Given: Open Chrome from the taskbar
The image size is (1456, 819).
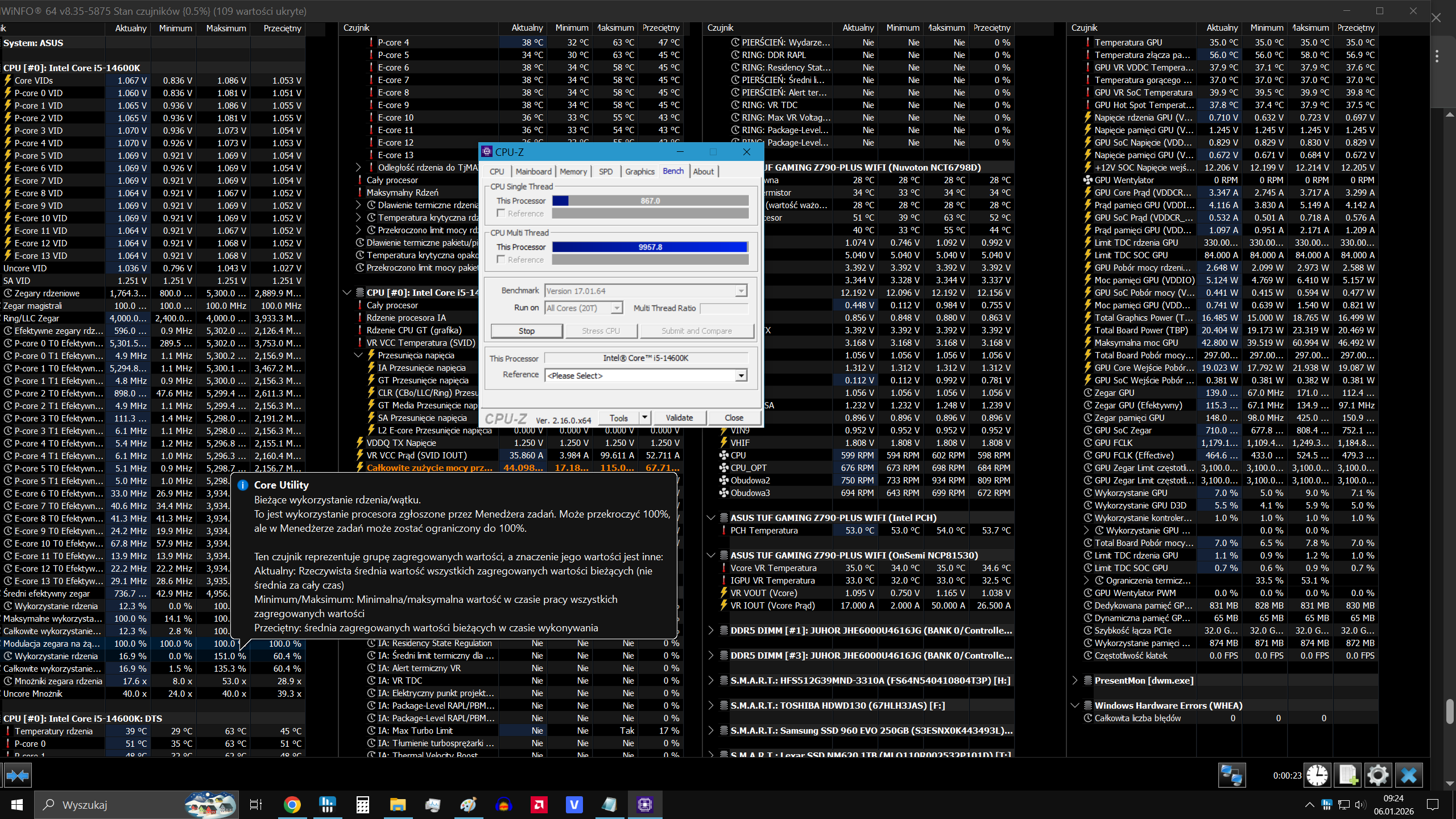Looking at the screenshot, I should [x=292, y=805].
